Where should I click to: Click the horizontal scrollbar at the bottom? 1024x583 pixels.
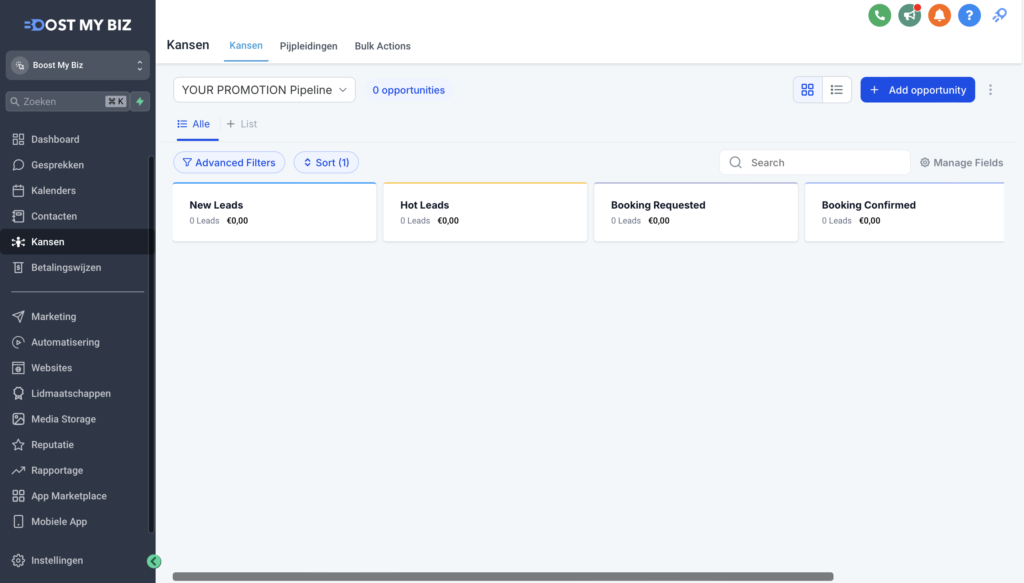pyautogui.click(x=502, y=576)
